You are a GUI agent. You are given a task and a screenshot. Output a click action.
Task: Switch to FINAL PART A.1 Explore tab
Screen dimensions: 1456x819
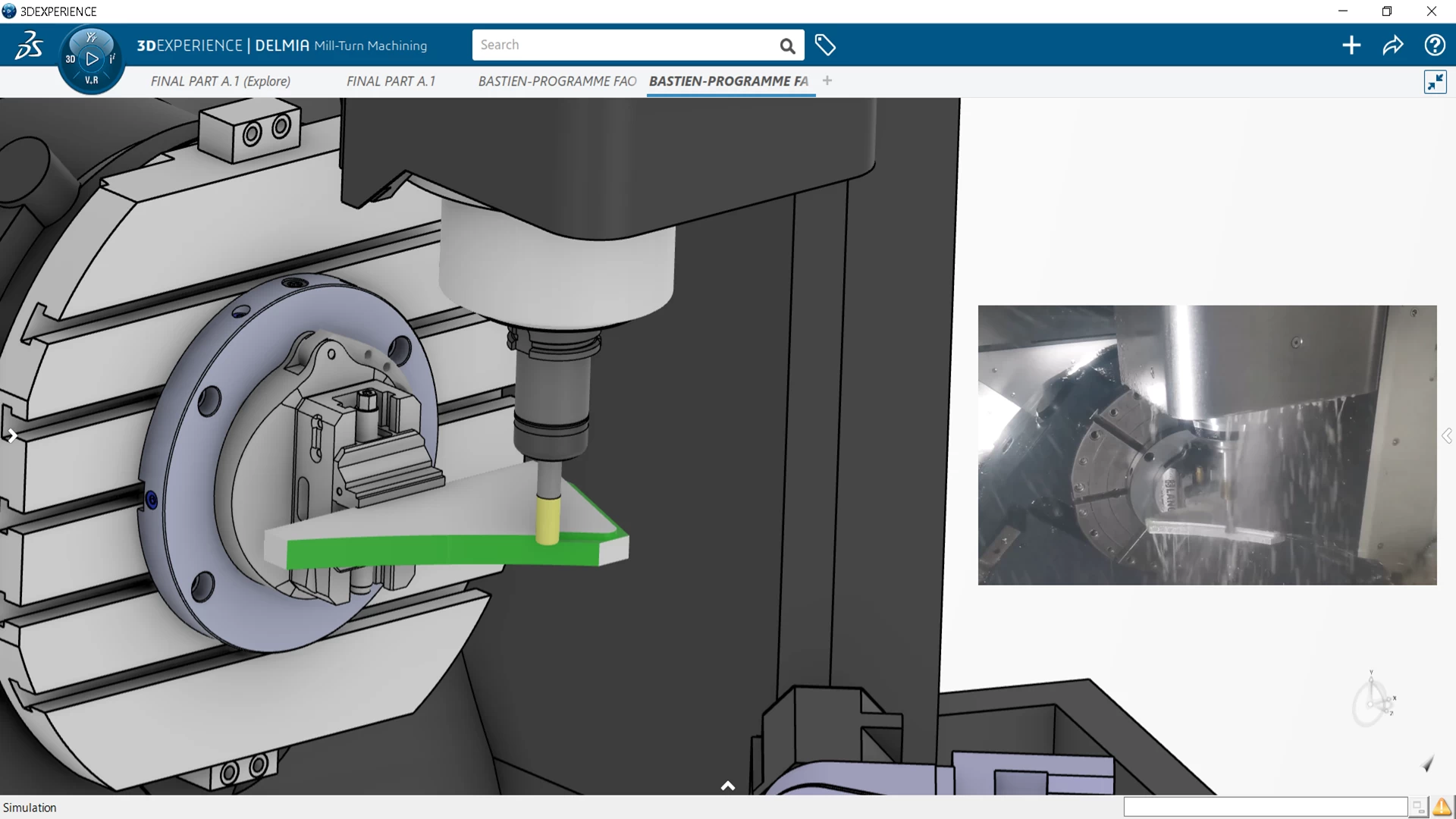[x=219, y=81]
